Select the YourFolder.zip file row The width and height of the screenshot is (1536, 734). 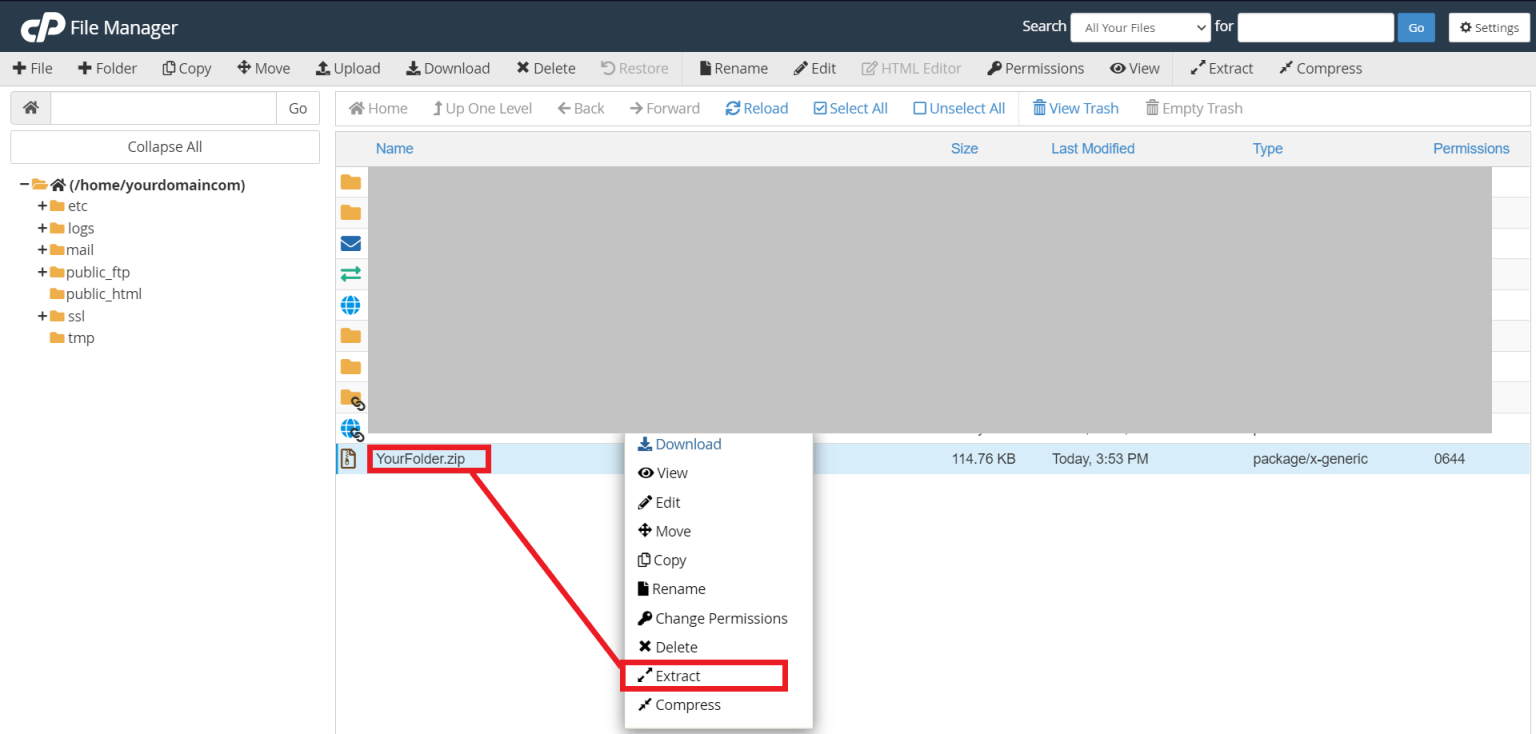(x=424, y=458)
